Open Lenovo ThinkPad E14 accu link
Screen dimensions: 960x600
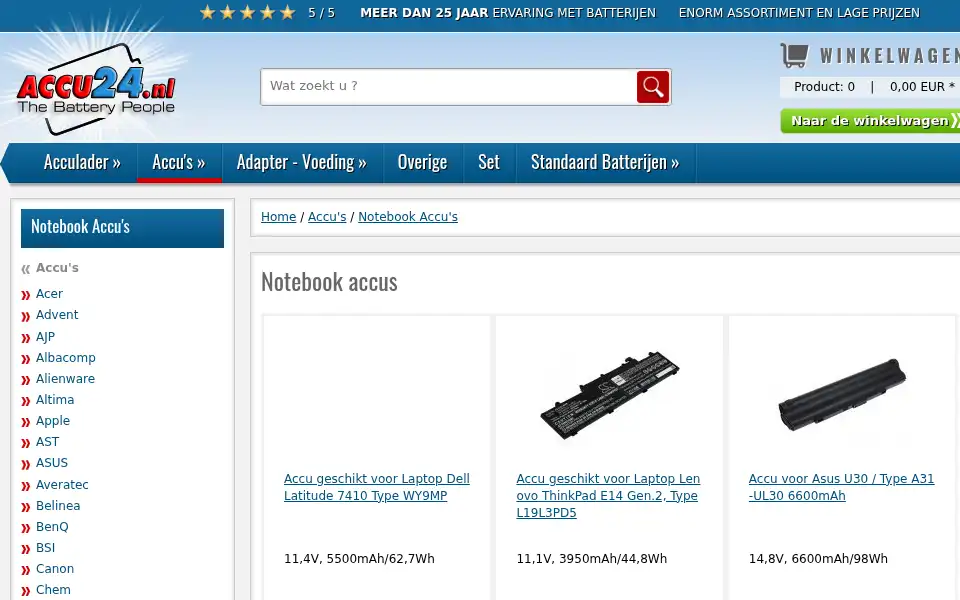[608, 495]
